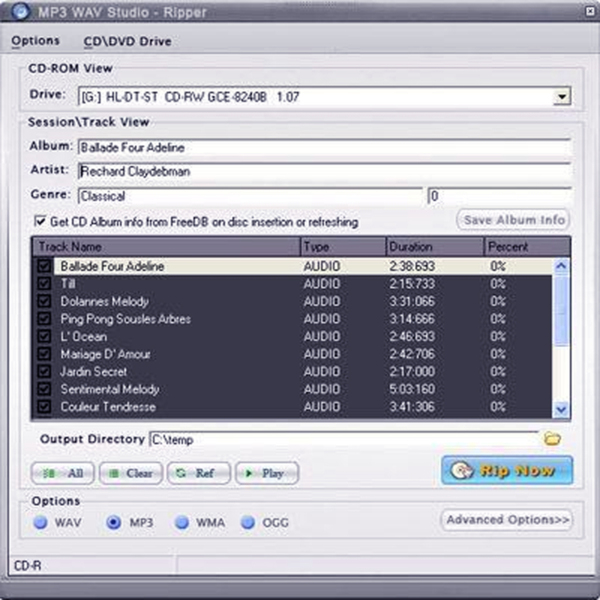Select the Sentimental Melody track name
The height and width of the screenshot is (600, 600).
coord(110,389)
